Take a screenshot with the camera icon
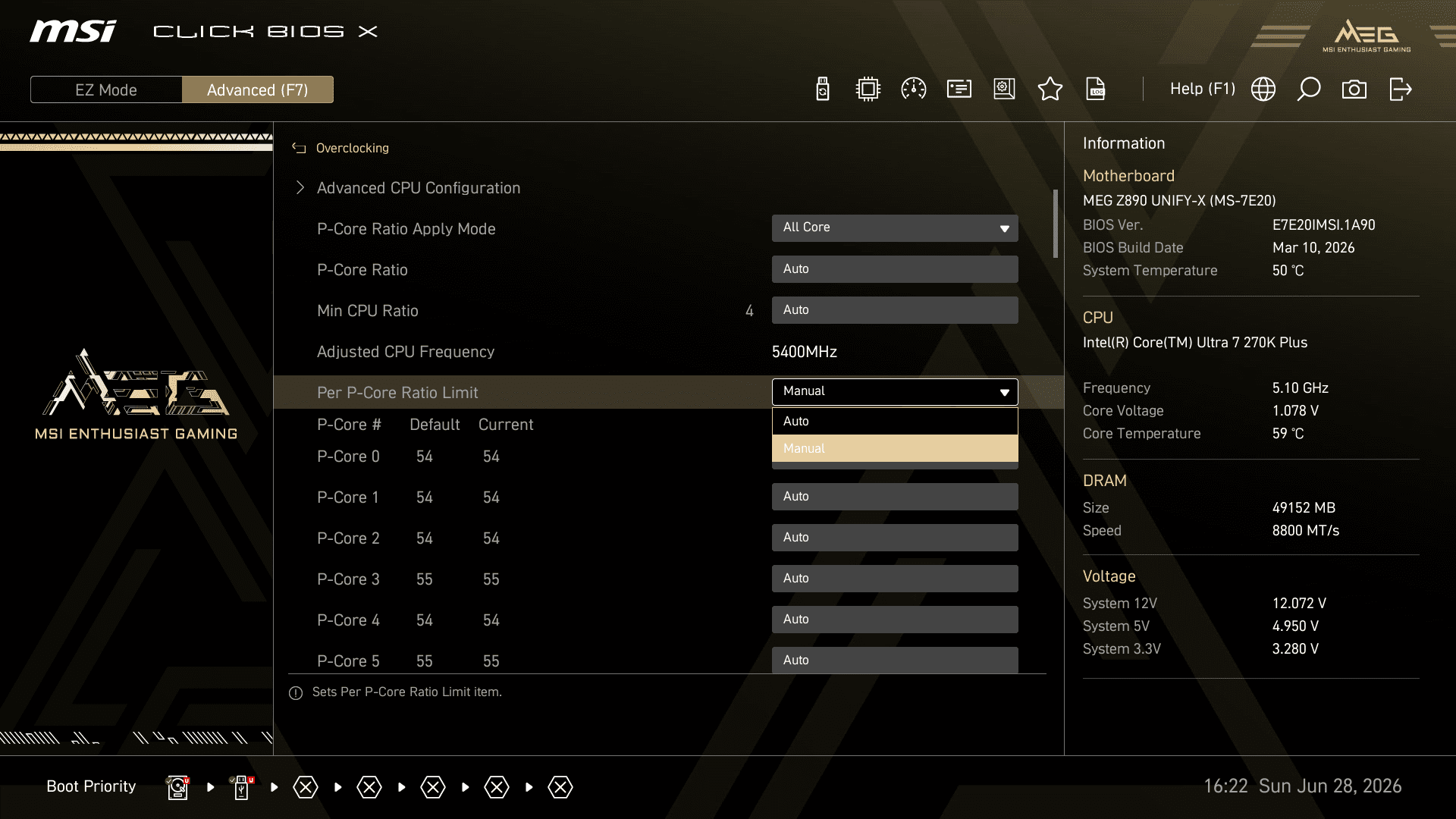The height and width of the screenshot is (819, 1456). [1354, 89]
